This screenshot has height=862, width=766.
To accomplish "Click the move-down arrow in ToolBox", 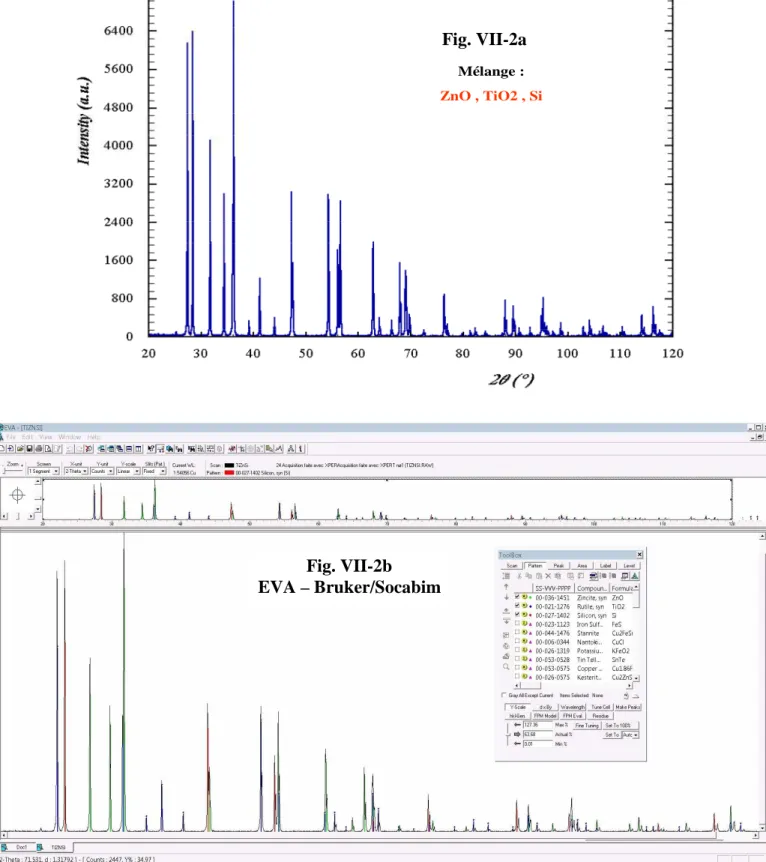I will point(506,597).
